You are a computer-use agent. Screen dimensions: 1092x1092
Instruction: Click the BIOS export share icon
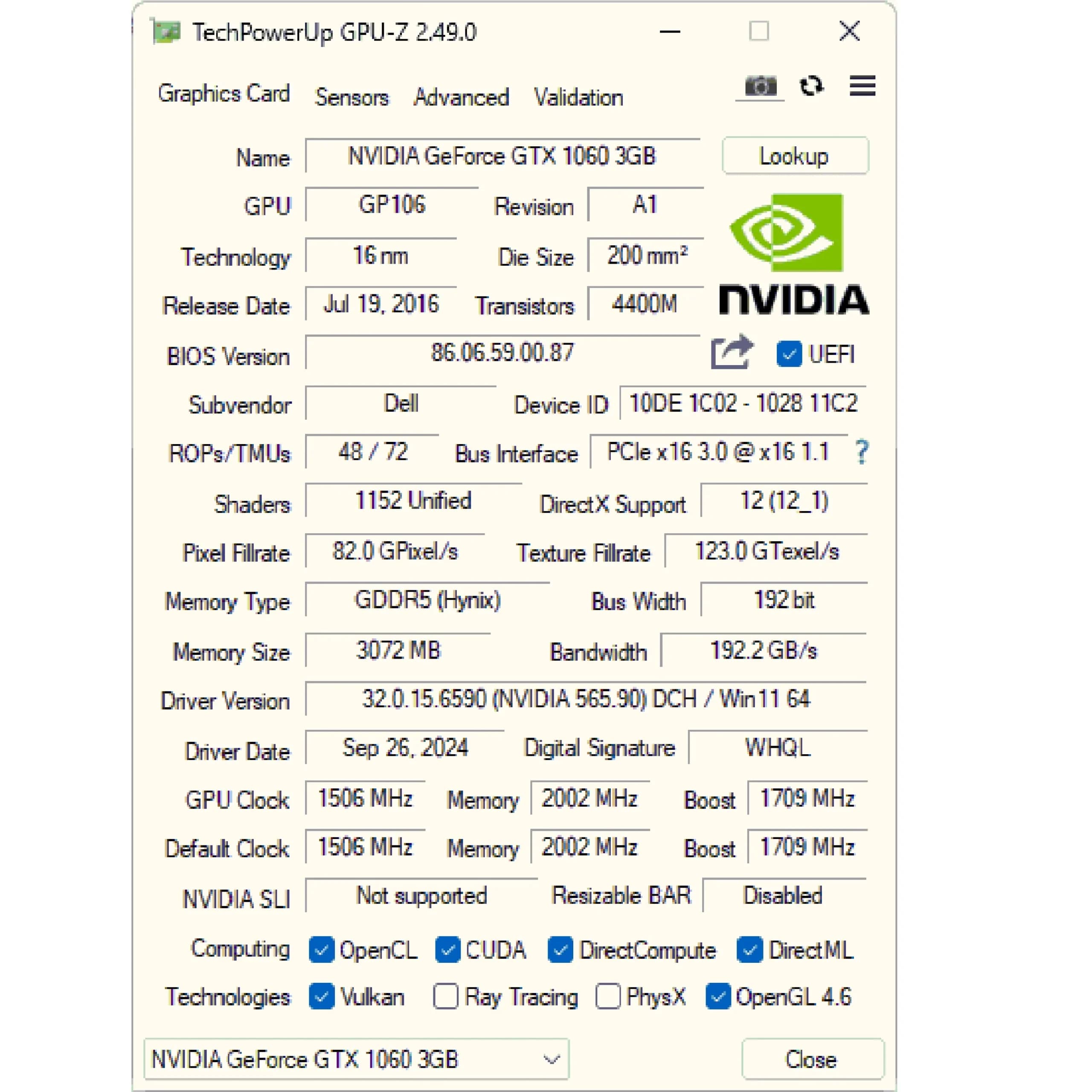coord(732,352)
